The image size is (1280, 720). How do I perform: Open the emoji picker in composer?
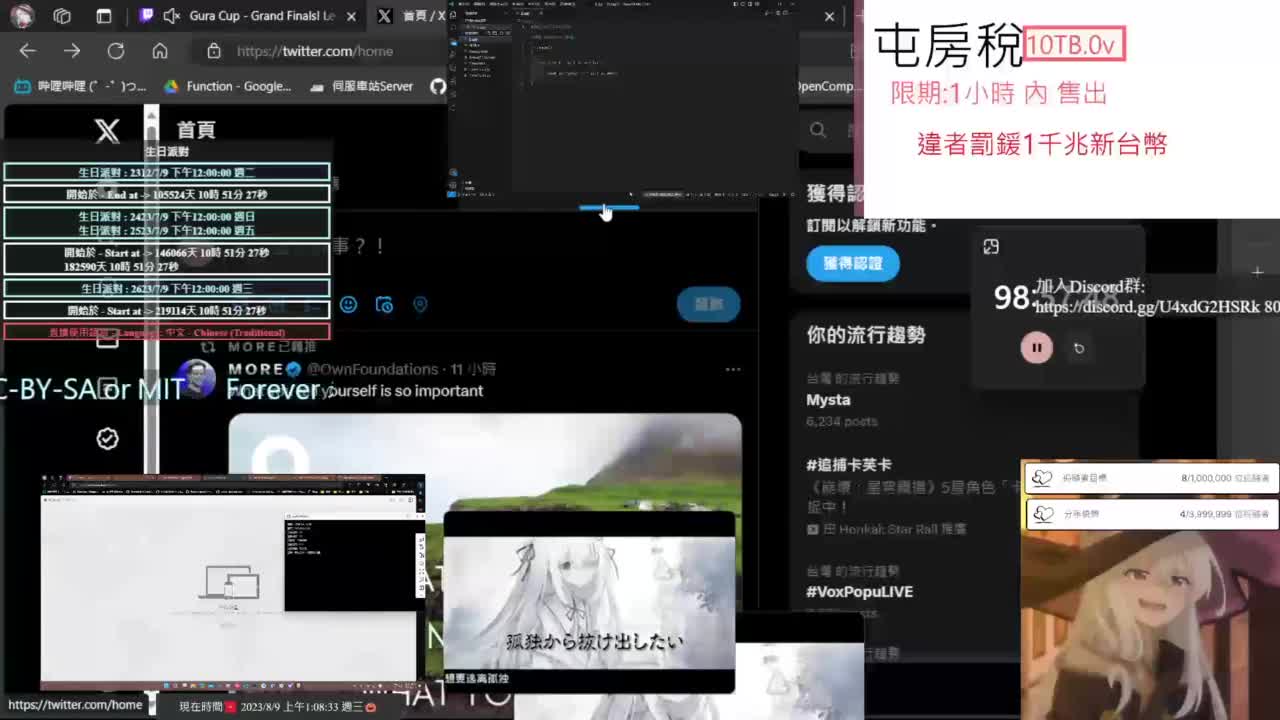click(348, 304)
